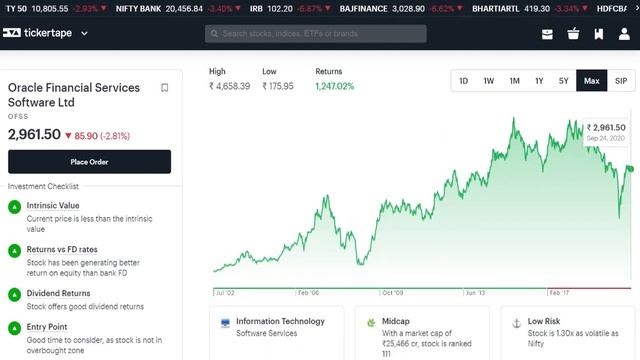640x360 pixels.
Task: Click the Jun '13 timeline marker
Action: pyautogui.click(x=476, y=293)
